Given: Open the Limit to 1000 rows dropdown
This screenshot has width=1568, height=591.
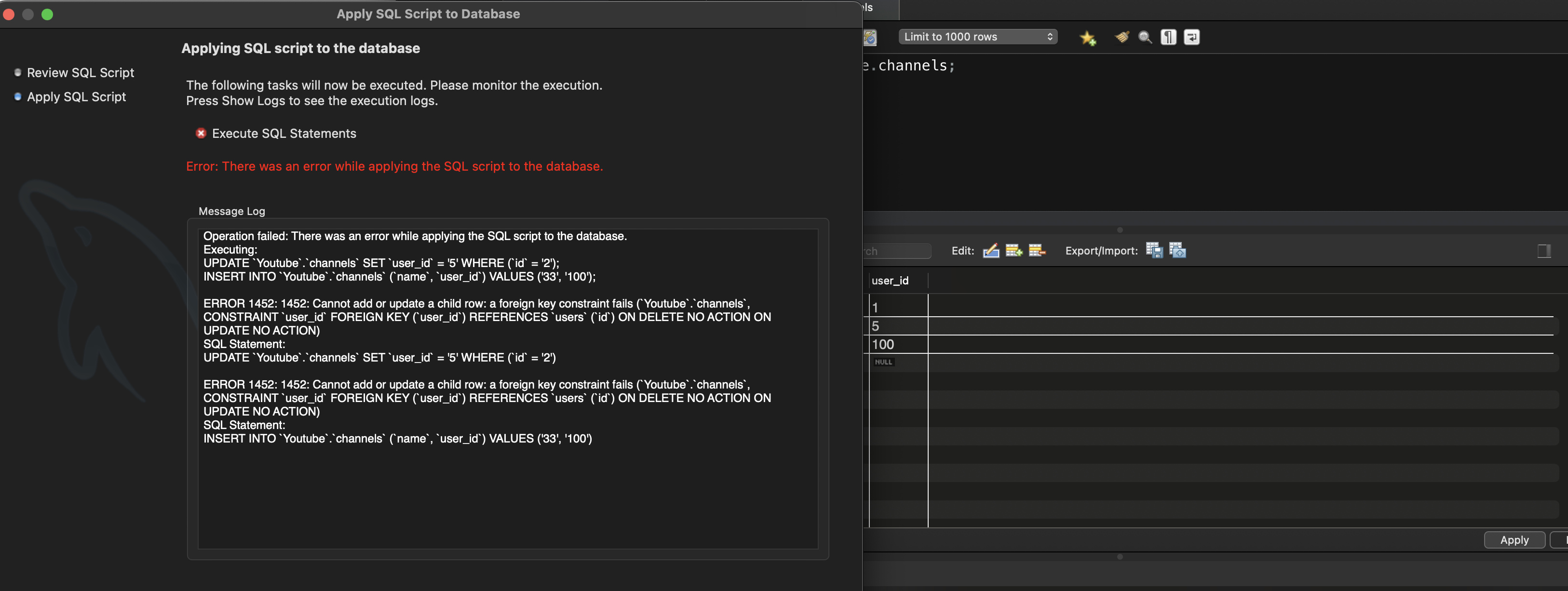Looking at the screenshot, I should pos(977,37).
